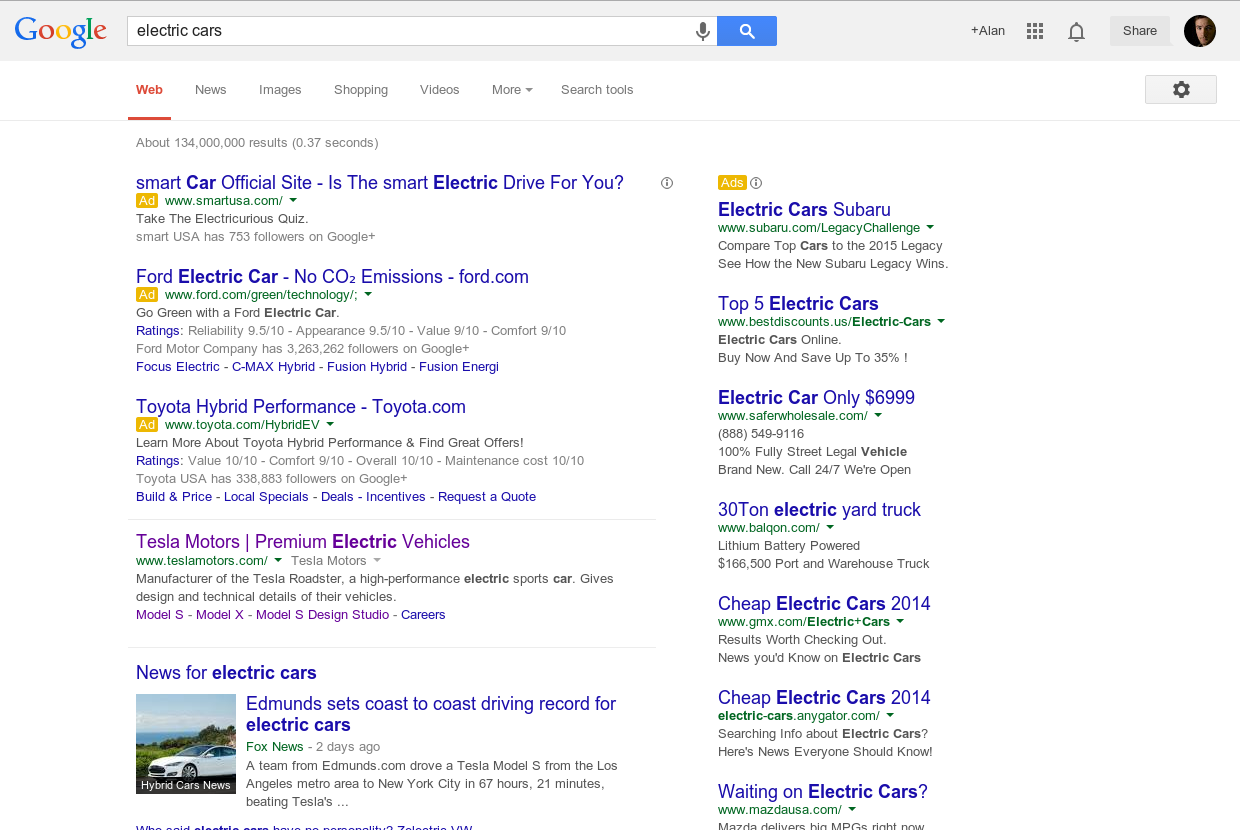
Task: Expand dropdown arrow next to www.teslamotors.com/
Action: [278, 561]
